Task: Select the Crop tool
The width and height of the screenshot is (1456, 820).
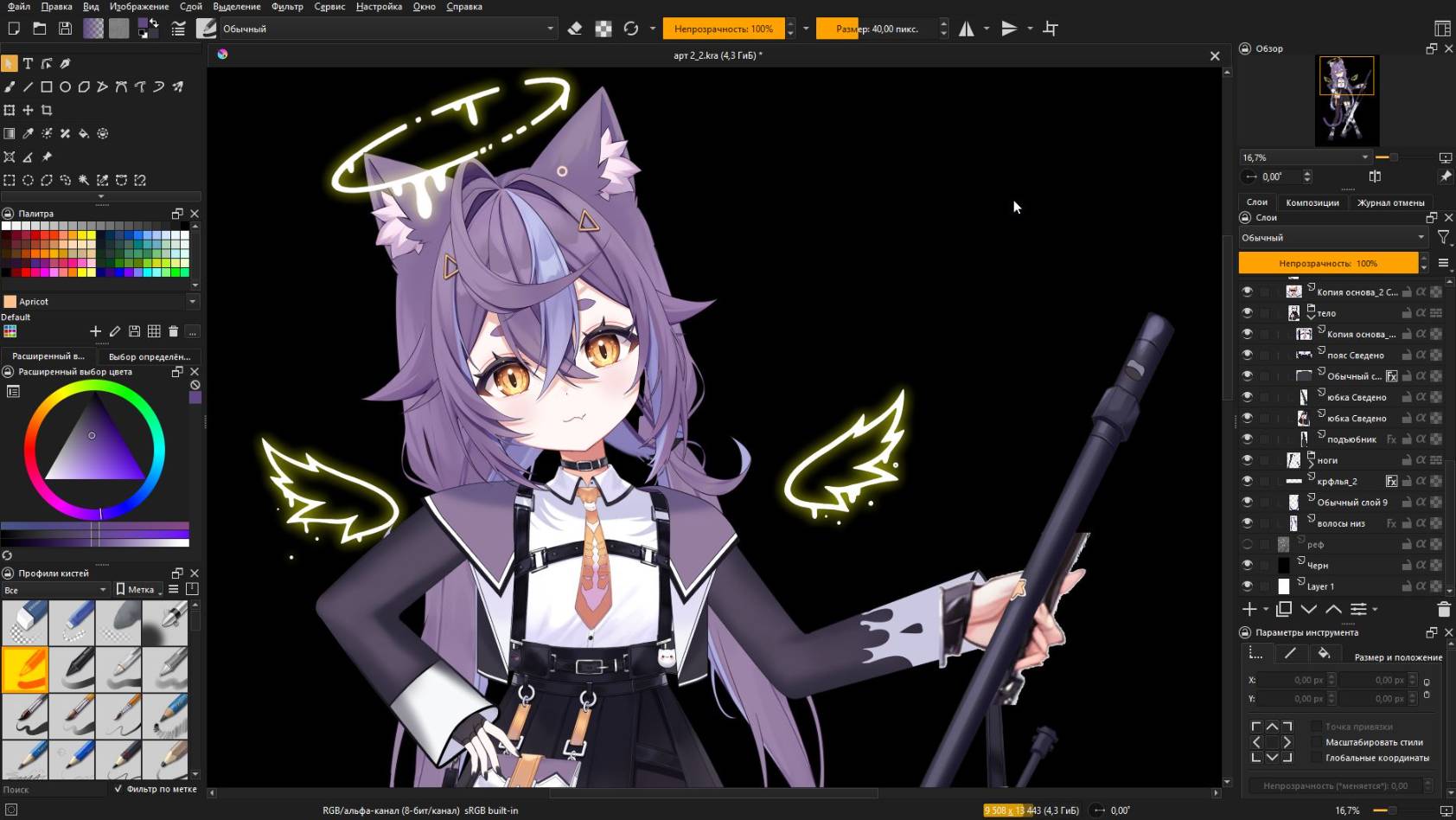Action: coord(47,110)
